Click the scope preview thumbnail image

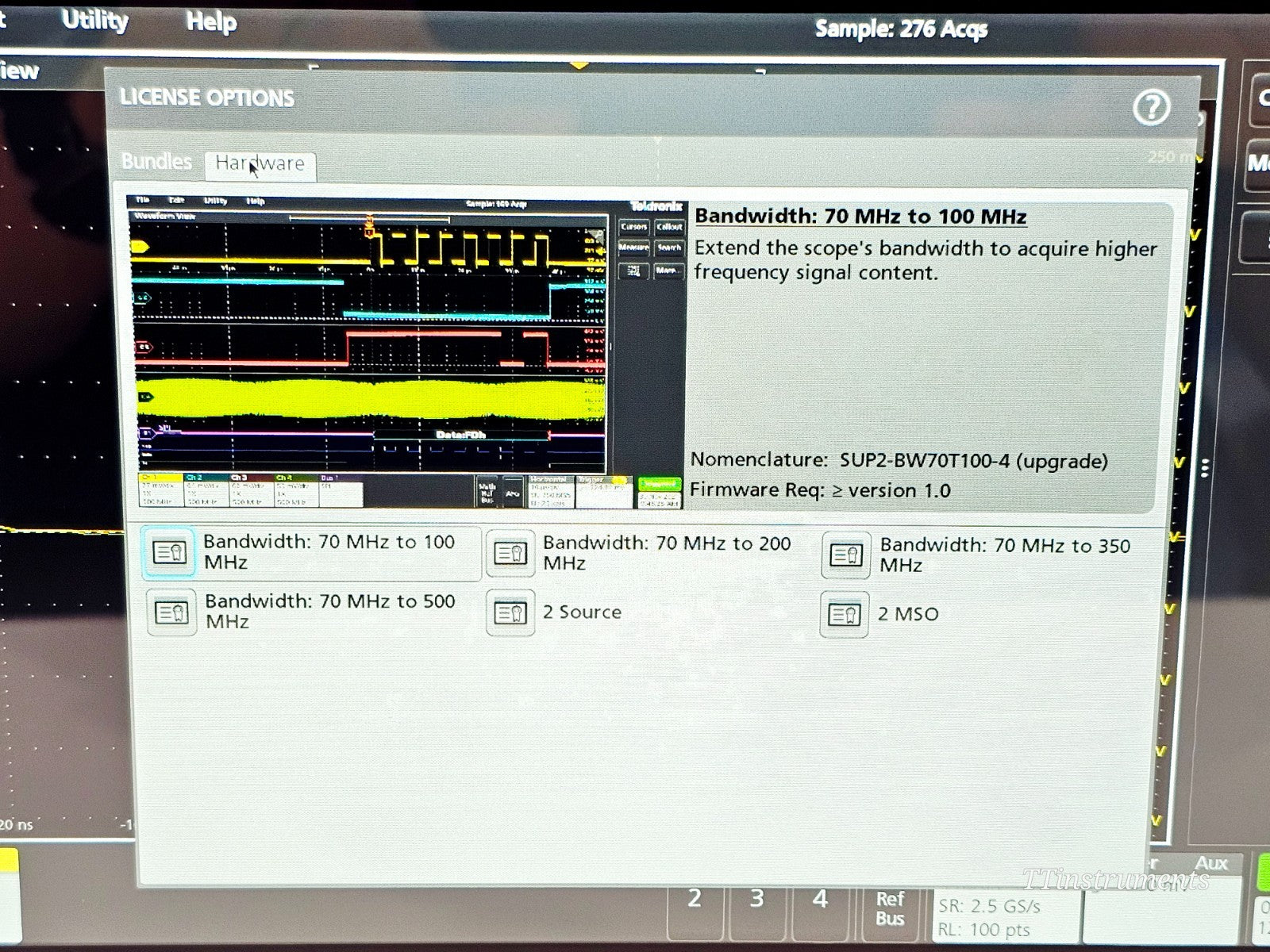pos(406,352)
